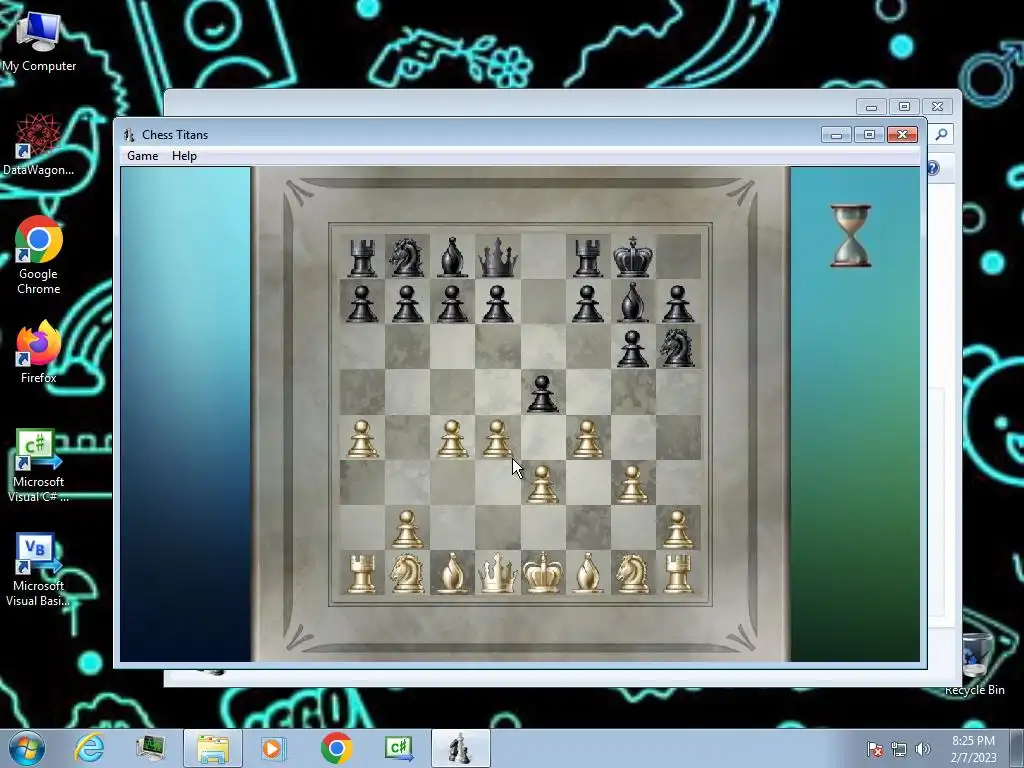Select the white pawn on g3

tap(632, 484)
